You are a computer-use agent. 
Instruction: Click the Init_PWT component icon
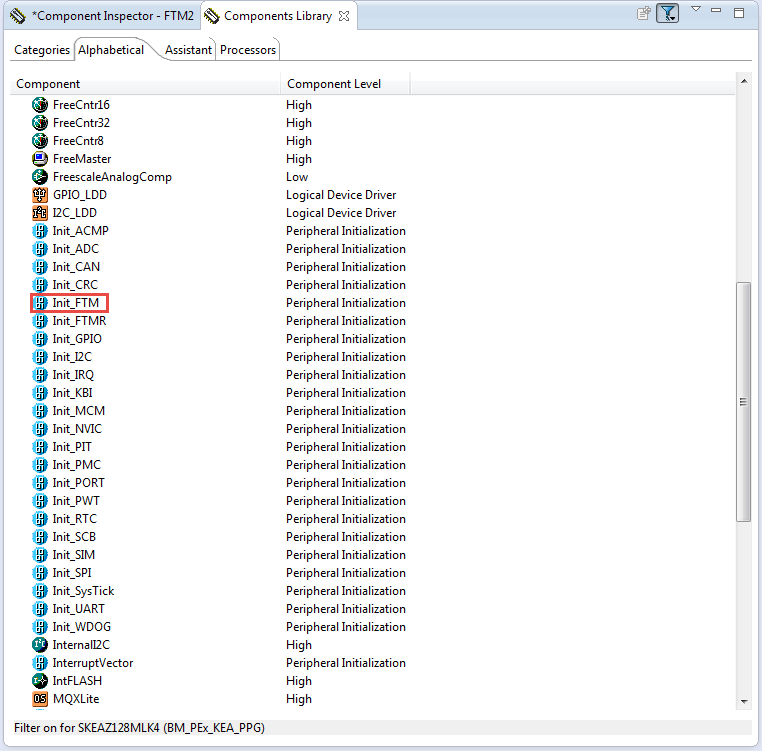(40, 500)
